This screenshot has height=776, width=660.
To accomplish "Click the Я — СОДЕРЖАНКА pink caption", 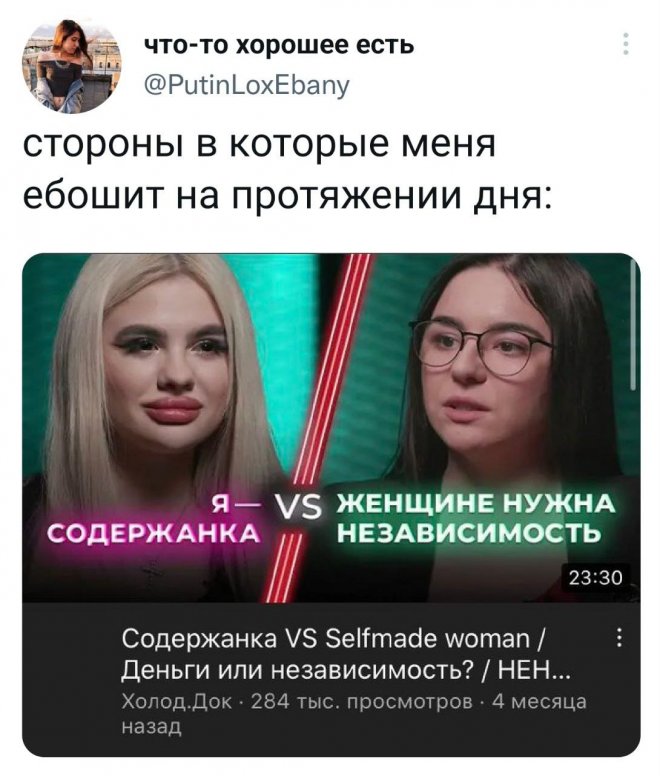I will pos(154,520).
